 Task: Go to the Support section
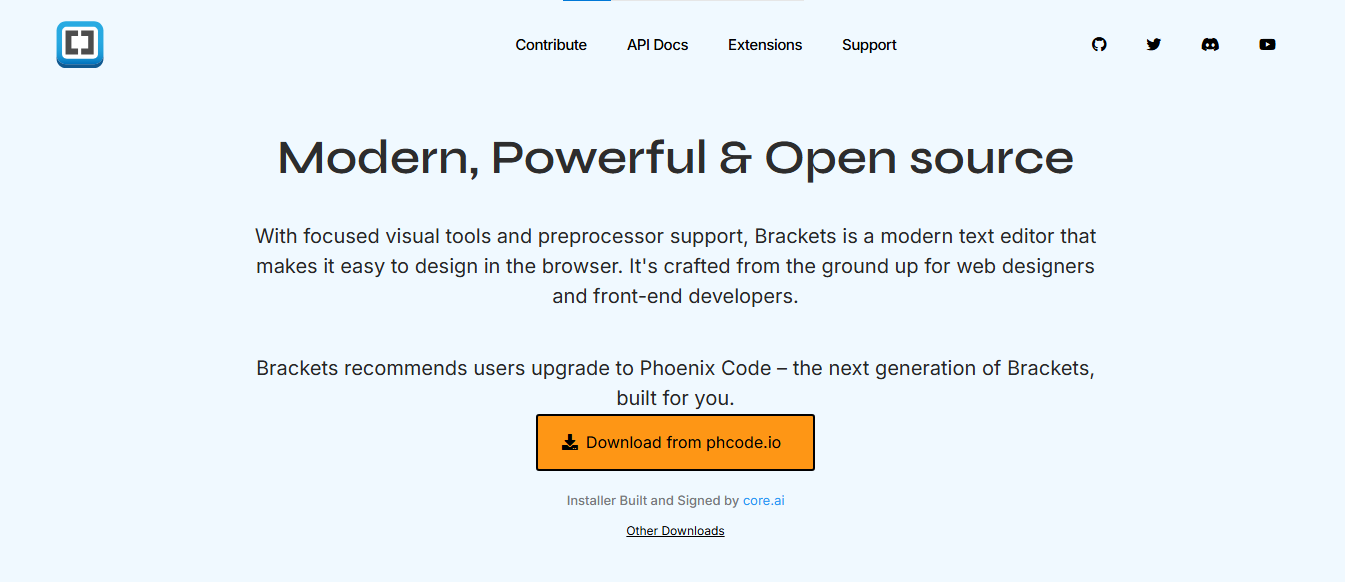pyautogui.click(x=869, y=44)
